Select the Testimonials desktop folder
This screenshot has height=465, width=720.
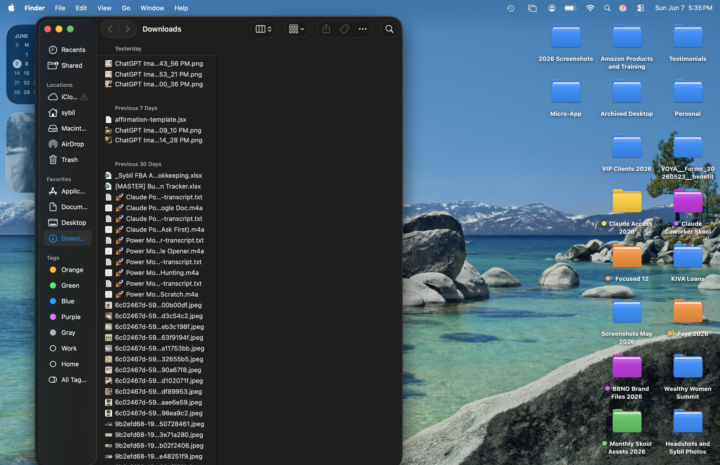pyautogui.click(x=687, y=44)
